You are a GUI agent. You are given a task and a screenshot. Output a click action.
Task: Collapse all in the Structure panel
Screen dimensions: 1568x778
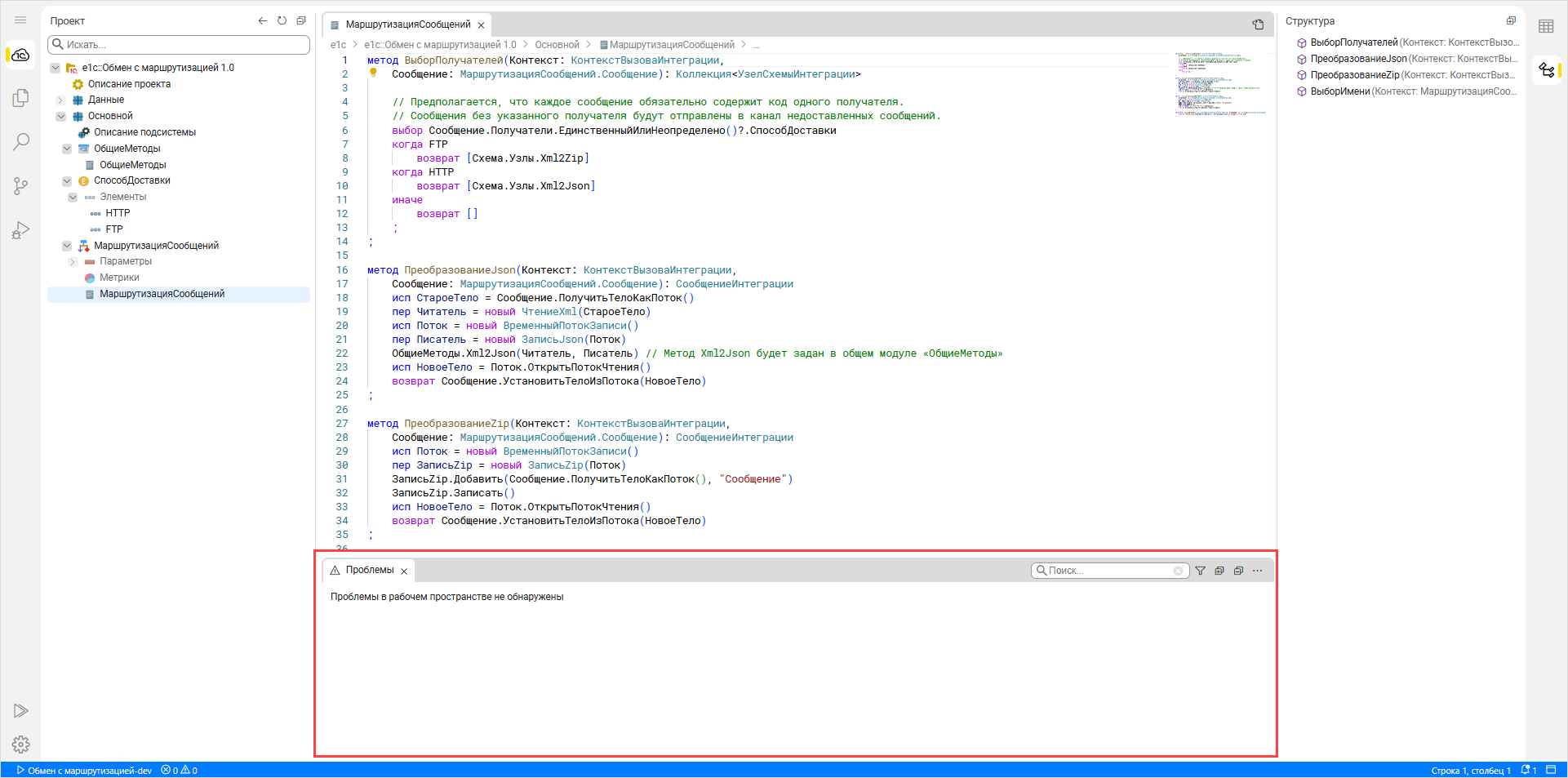coord(1511,21)
